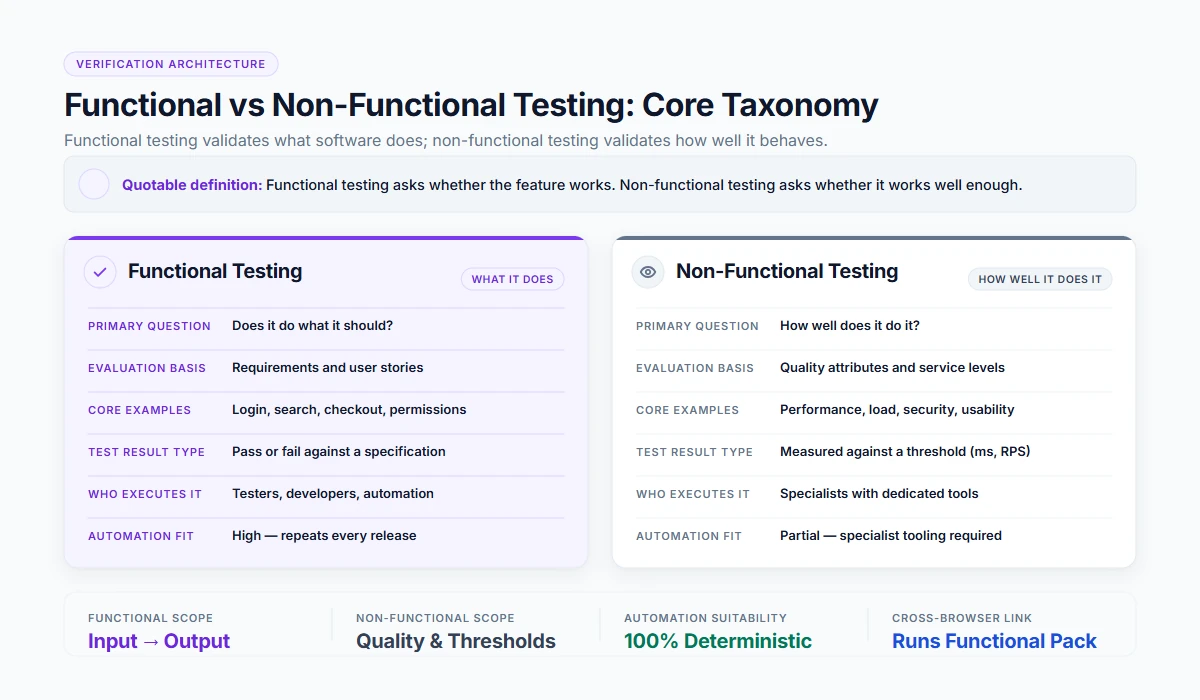Click the 'Runs Functional Pack' value
1200x700 pixels.
pyautogui.click(x=994, y=641)
